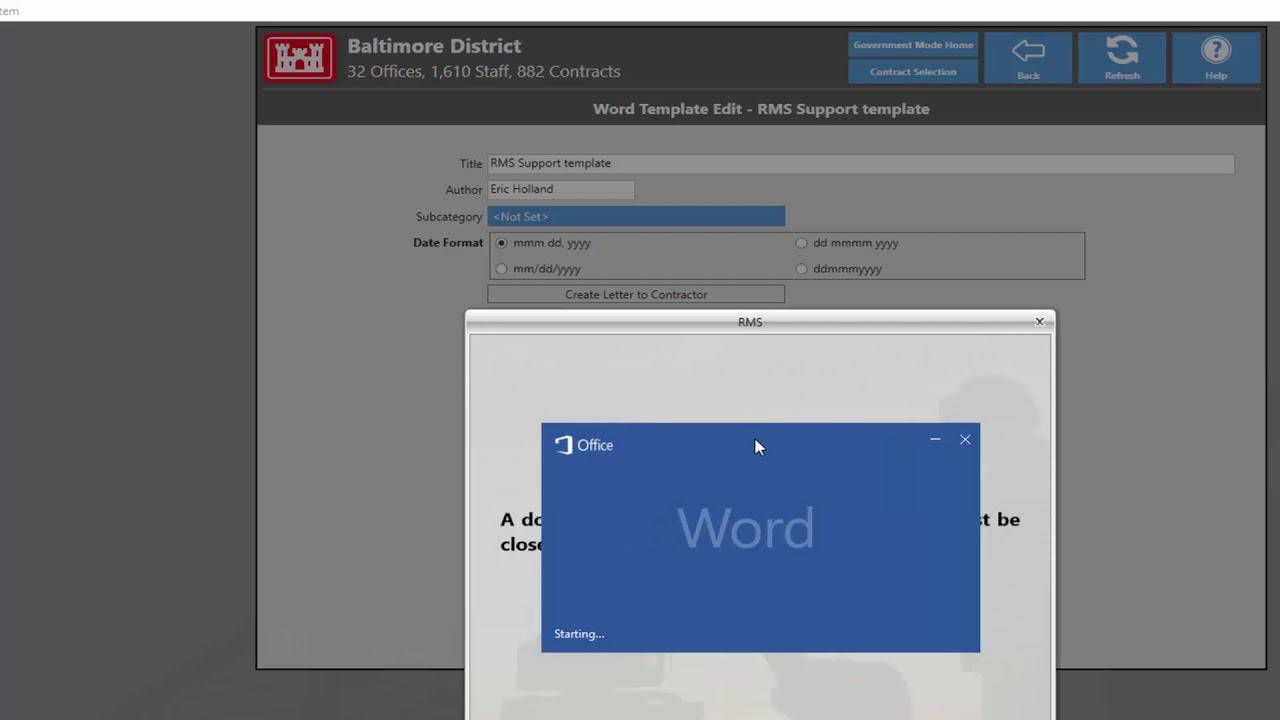Close the RMS dialog window
Image resolution: width=1280 pixels, height=720 pixels.
coord(1040,321)
